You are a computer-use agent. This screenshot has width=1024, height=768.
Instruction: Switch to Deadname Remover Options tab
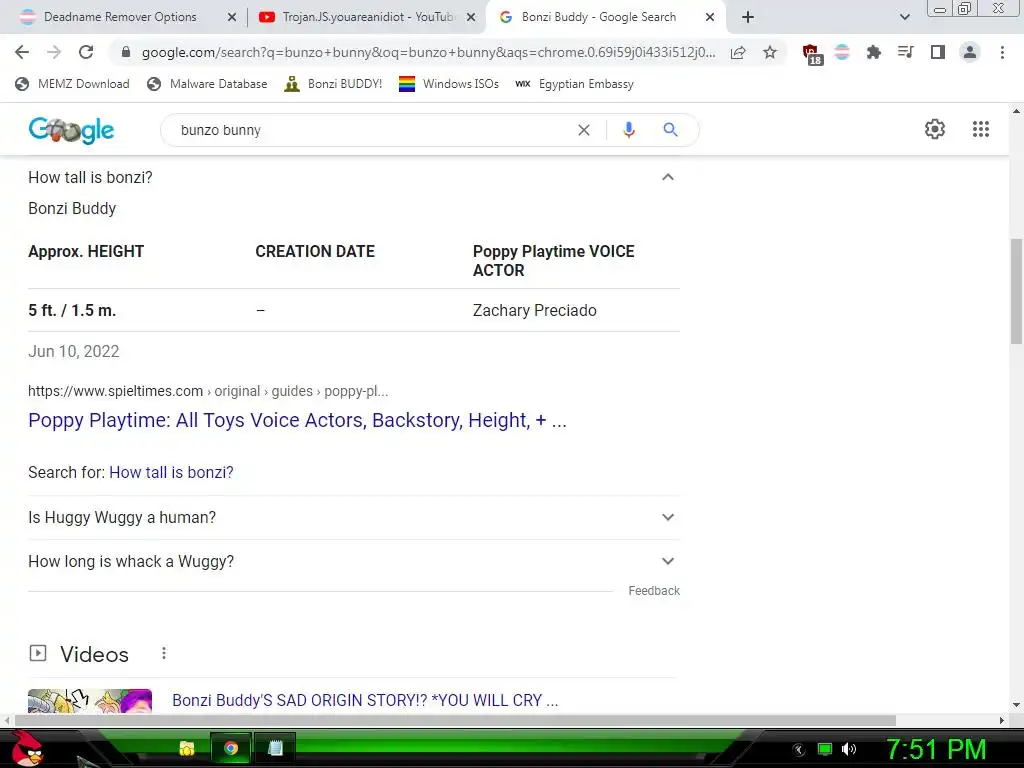(x=121, y=17)
